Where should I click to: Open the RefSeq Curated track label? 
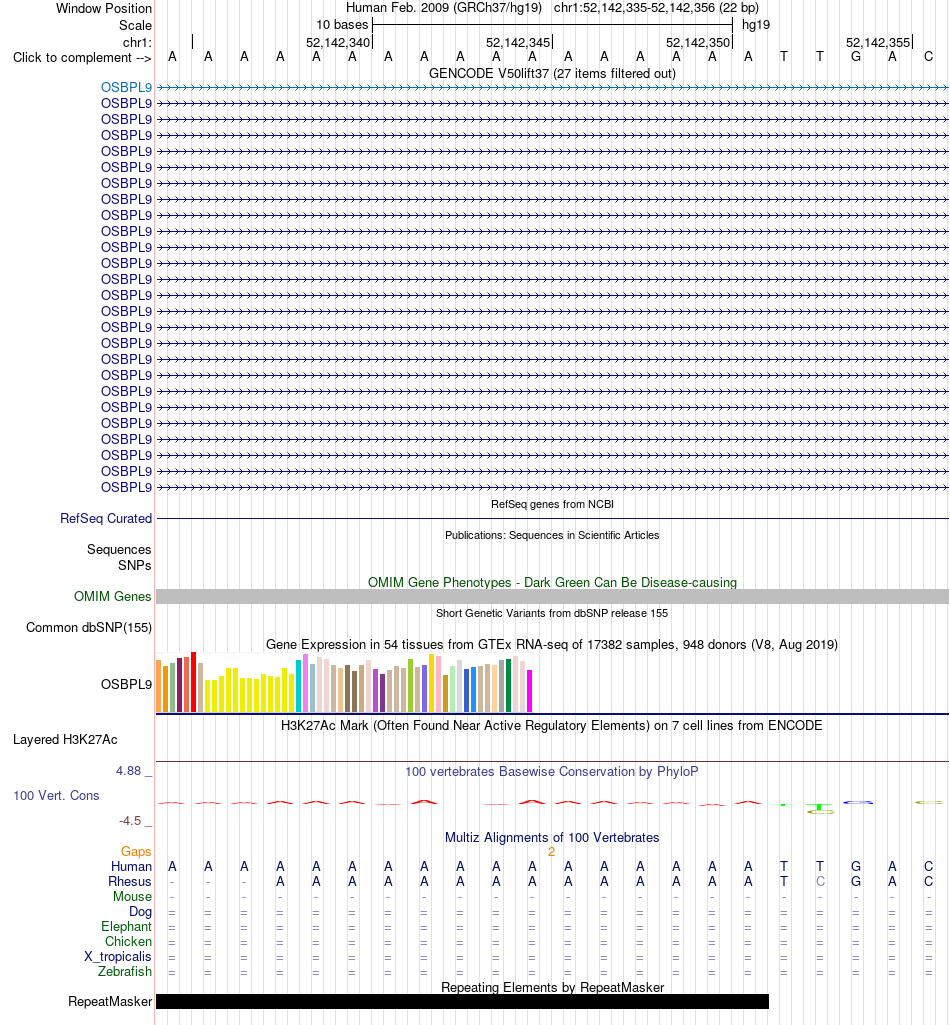pyautogui.click(x=106, y=518)
